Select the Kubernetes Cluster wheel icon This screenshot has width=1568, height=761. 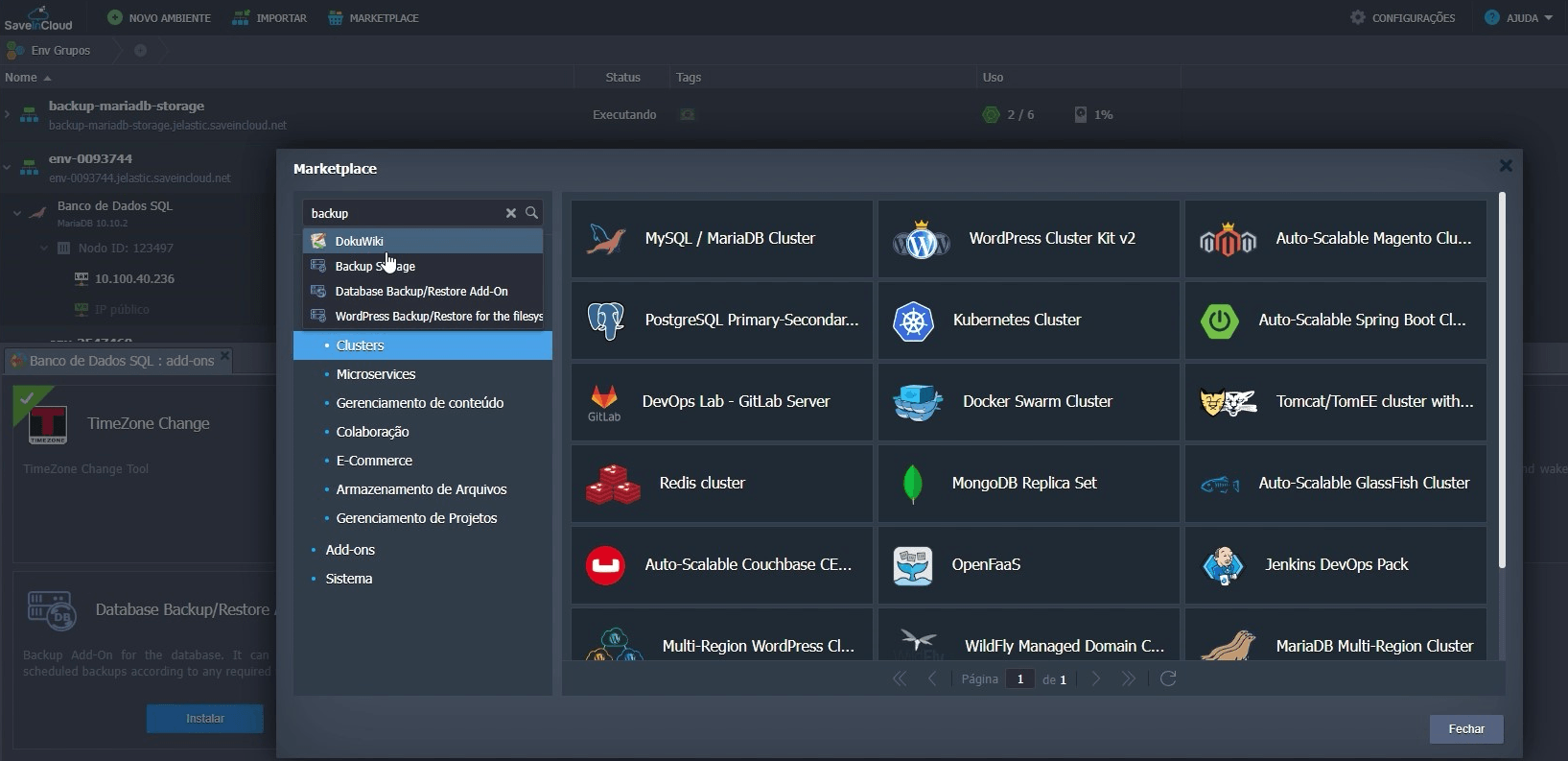(x=913, y=321)
